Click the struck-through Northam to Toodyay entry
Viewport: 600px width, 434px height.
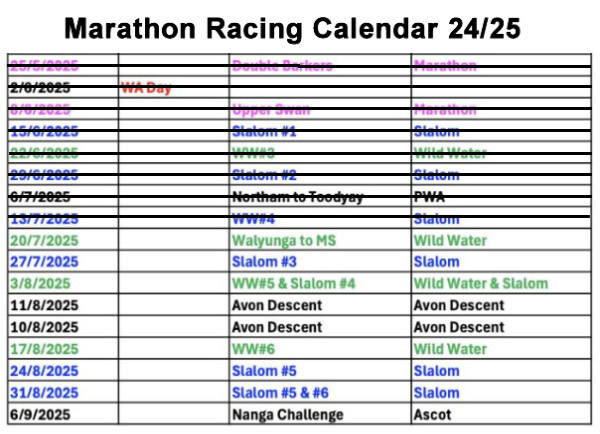(297, 197)
